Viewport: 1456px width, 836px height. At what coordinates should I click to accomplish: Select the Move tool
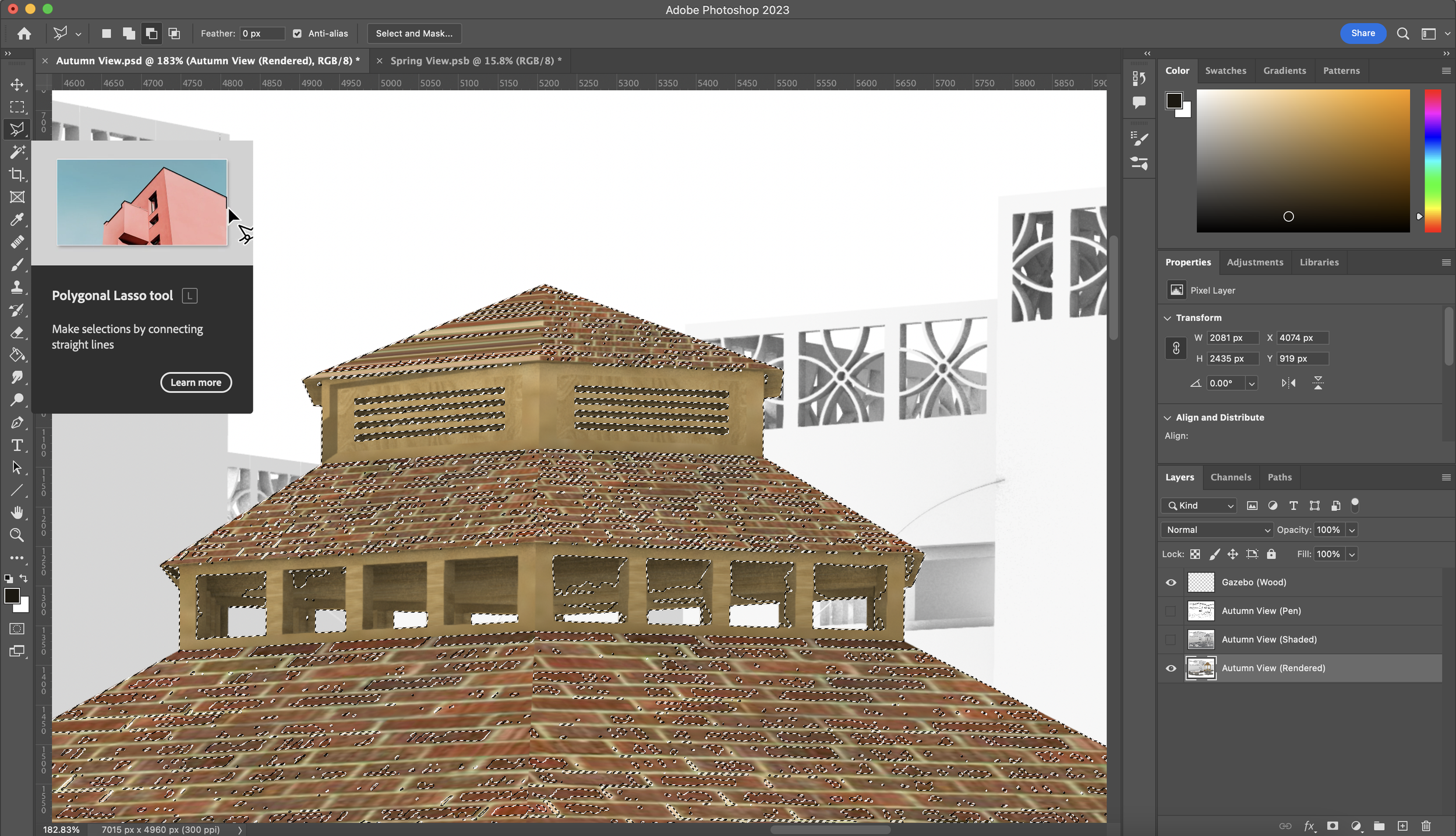(17, 84)
